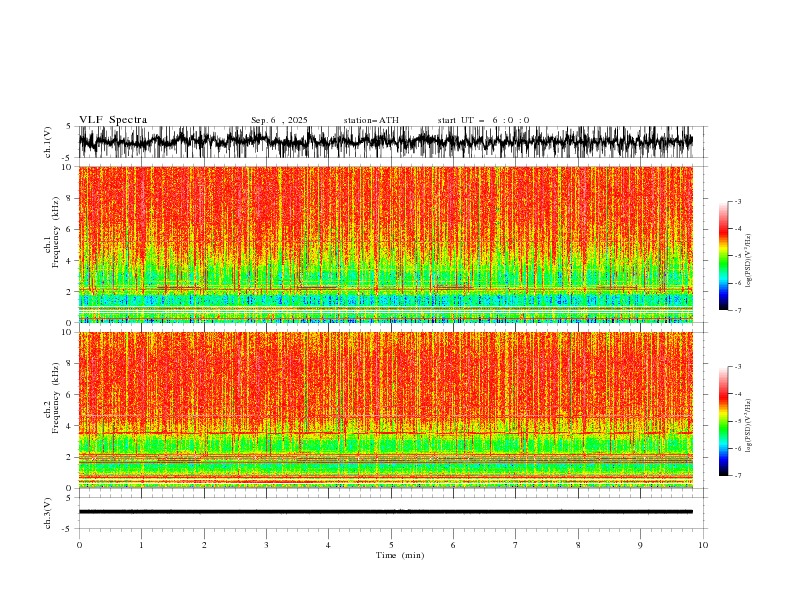The image size is (792, 612).
Task: Select the "Sep. 6 , 2025" date text
Action: (x=279, y=120)
